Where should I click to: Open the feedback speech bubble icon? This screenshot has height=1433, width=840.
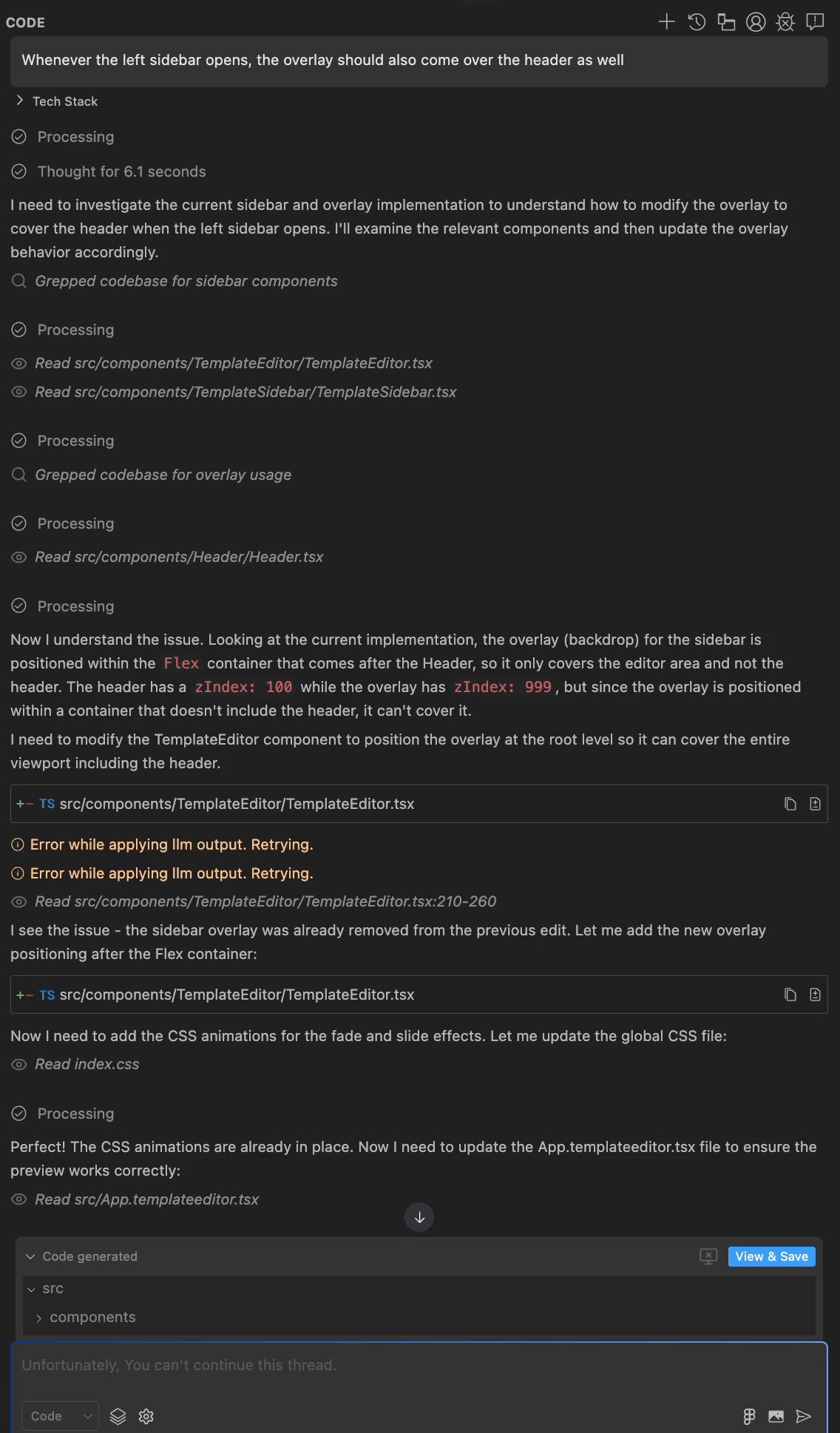(x=815, y=22)
